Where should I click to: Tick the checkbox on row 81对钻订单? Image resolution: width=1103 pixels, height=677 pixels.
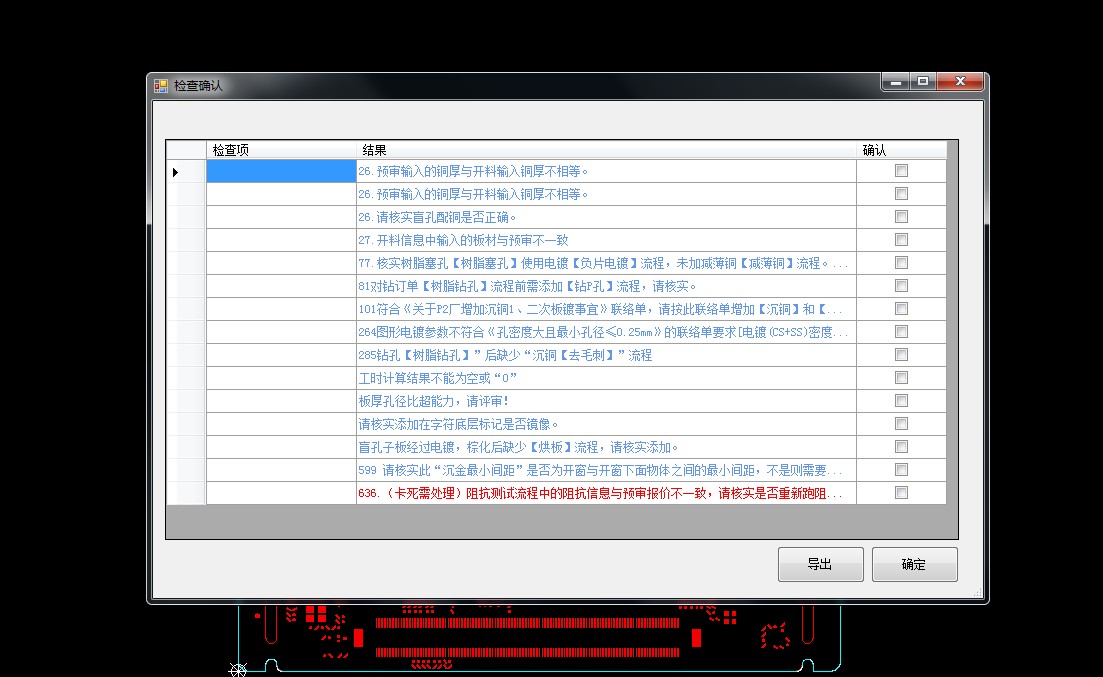901,286
